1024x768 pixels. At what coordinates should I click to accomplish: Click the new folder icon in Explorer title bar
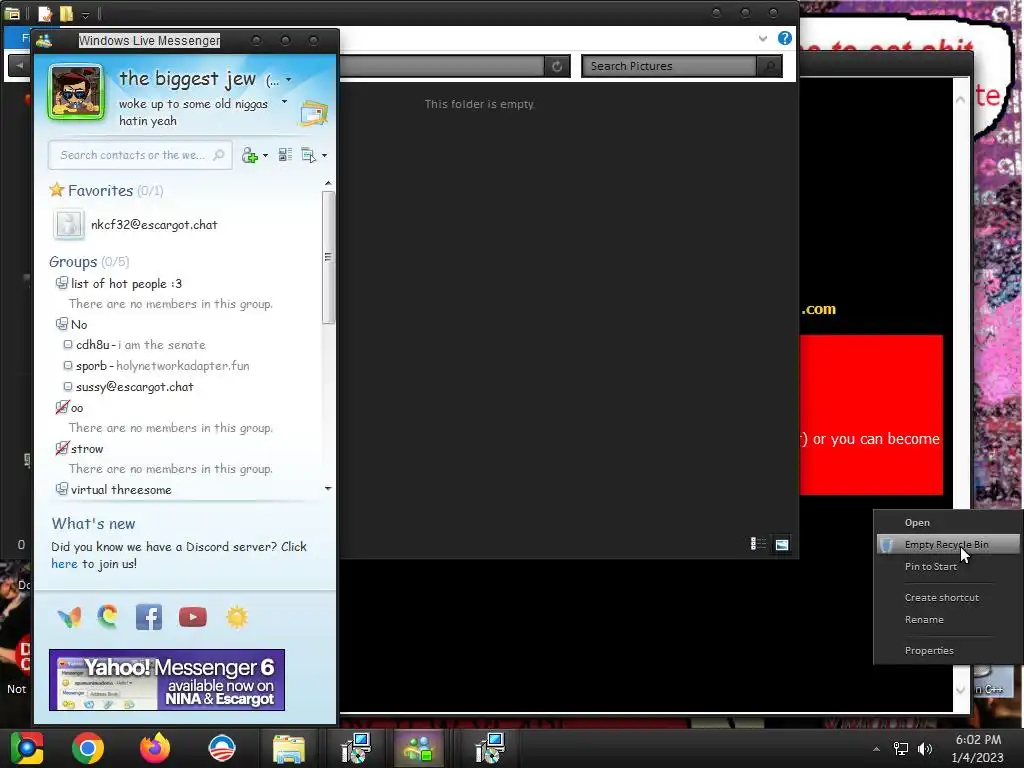[x=66, y=13]
